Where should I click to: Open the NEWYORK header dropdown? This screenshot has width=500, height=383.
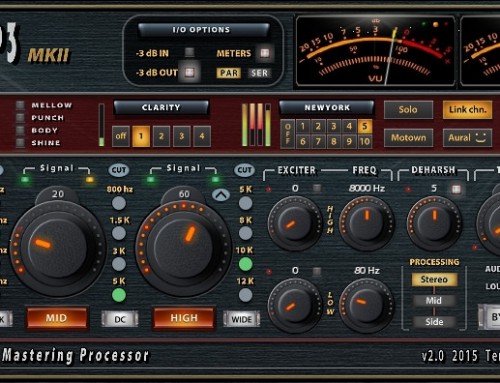(327, 107)
